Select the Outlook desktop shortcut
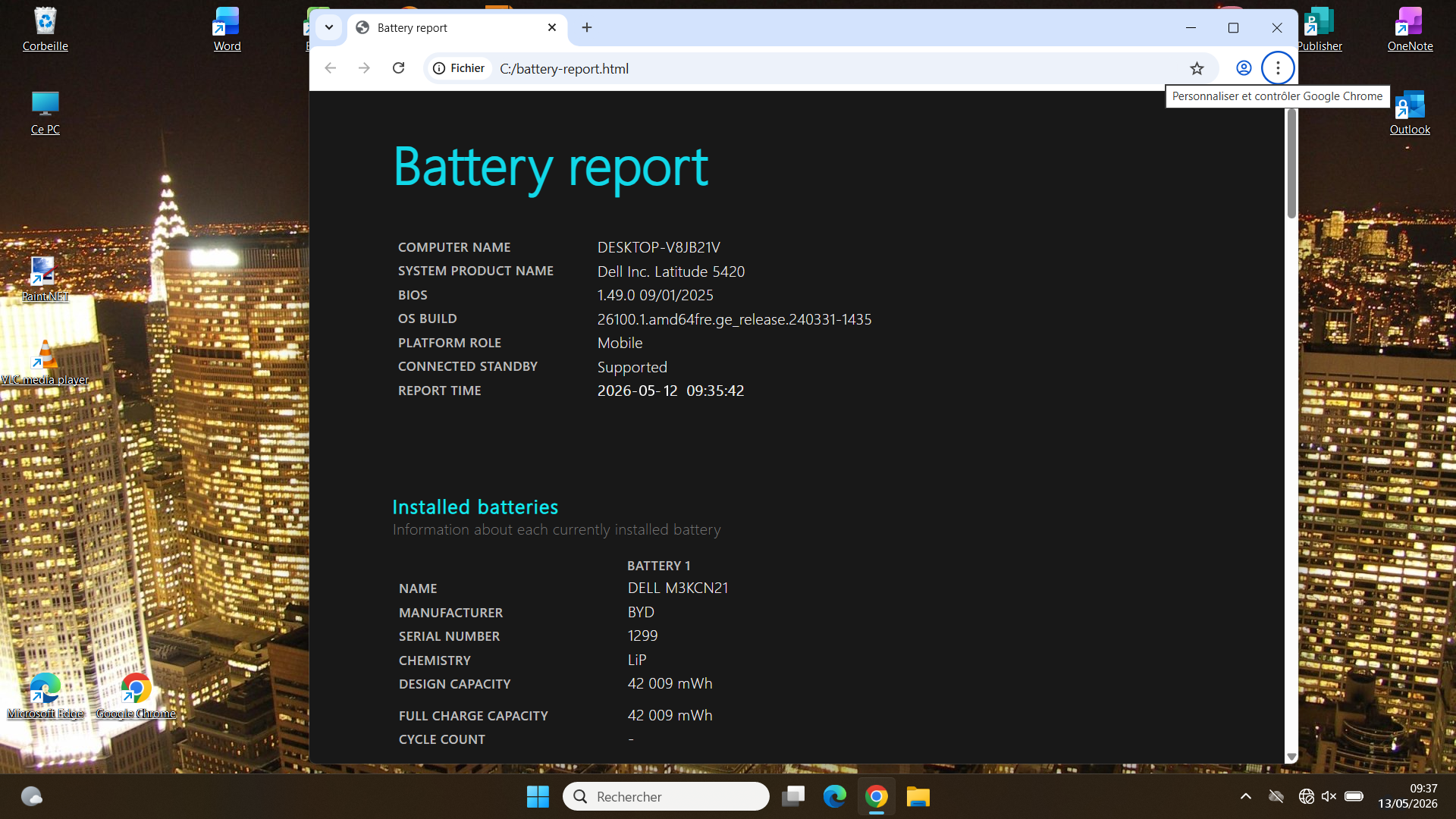1456x819 pixels. point(1410,112)
